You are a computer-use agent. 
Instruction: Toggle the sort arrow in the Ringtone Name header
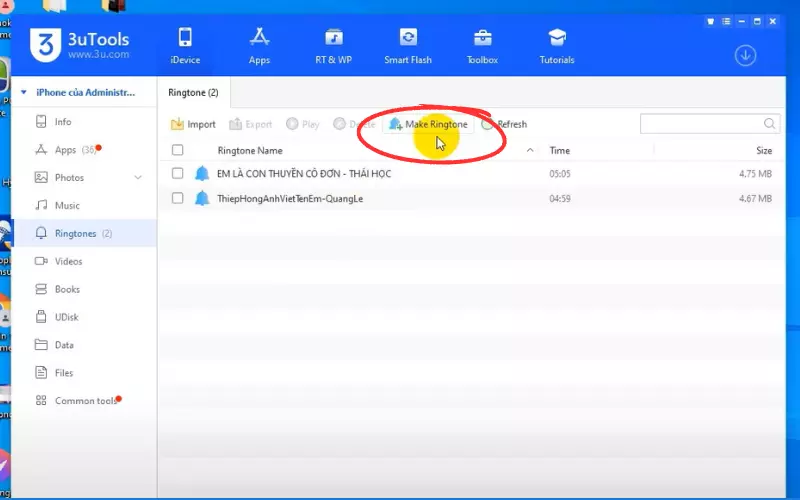(530, 150)
